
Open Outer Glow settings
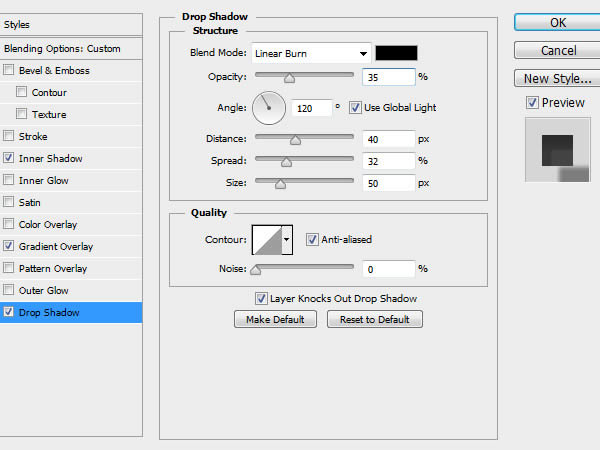coord(71,290)
